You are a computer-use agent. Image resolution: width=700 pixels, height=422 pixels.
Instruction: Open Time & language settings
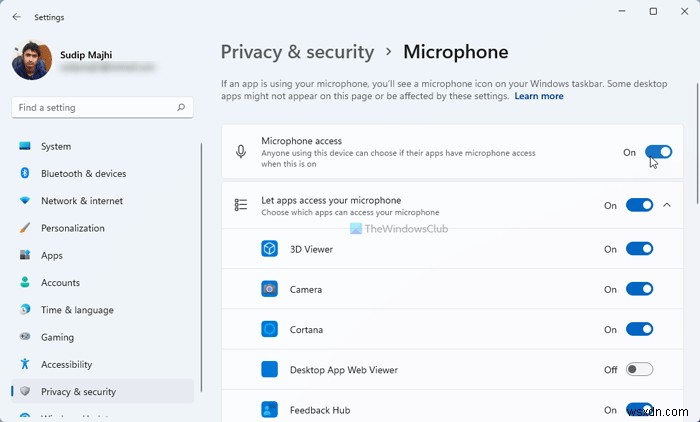click(103, 309)
